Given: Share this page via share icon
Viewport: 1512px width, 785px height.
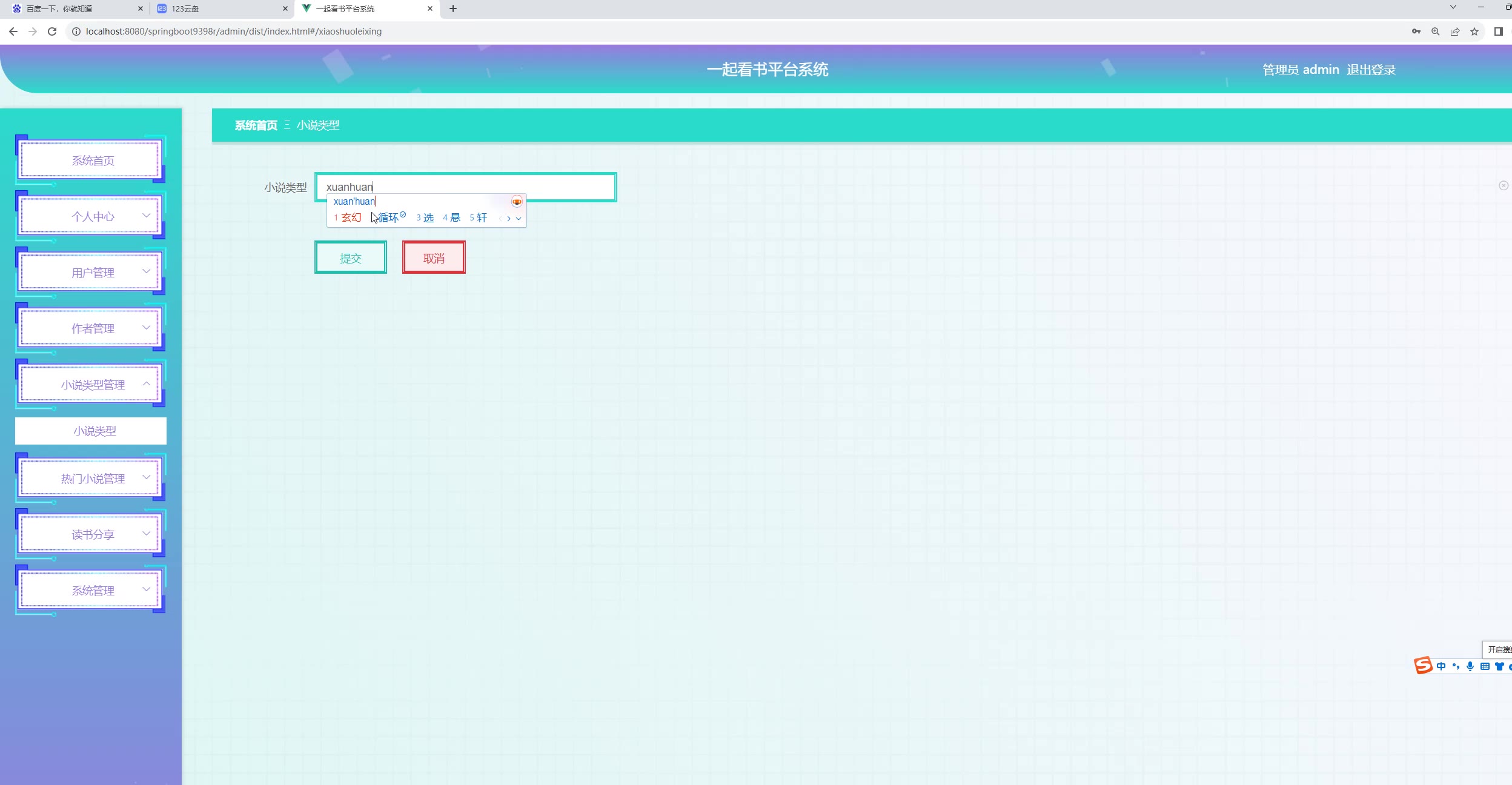Looking at the screenshot, I should click(x=1455, y=31).
